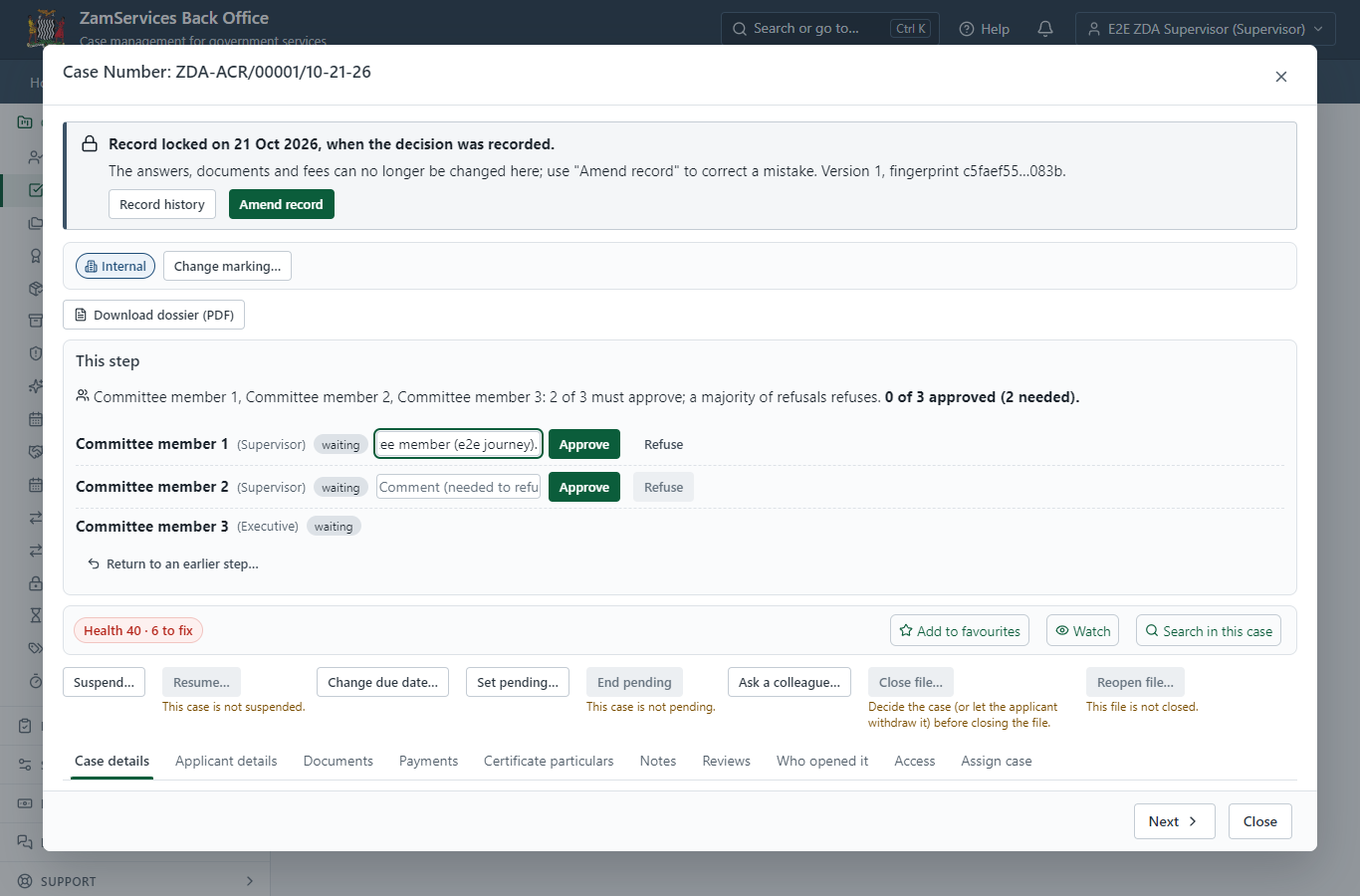Click Set pending...
Screen dimensions: 1360x896
click(x=518, y=682)
